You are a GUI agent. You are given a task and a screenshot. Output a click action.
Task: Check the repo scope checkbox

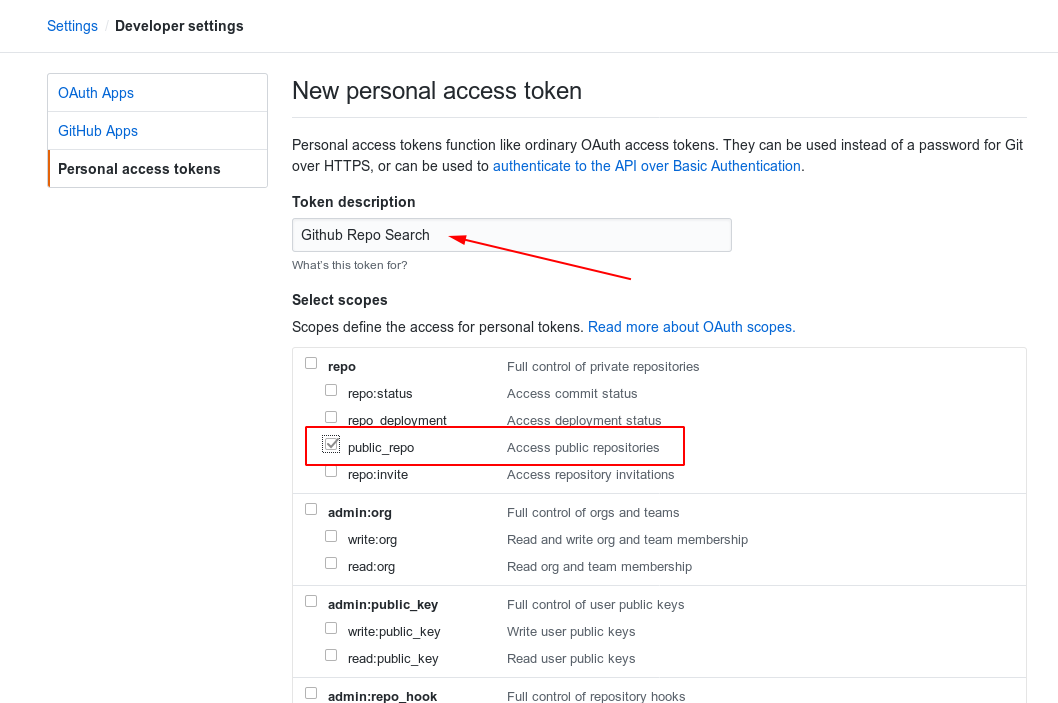coord(311,364)
